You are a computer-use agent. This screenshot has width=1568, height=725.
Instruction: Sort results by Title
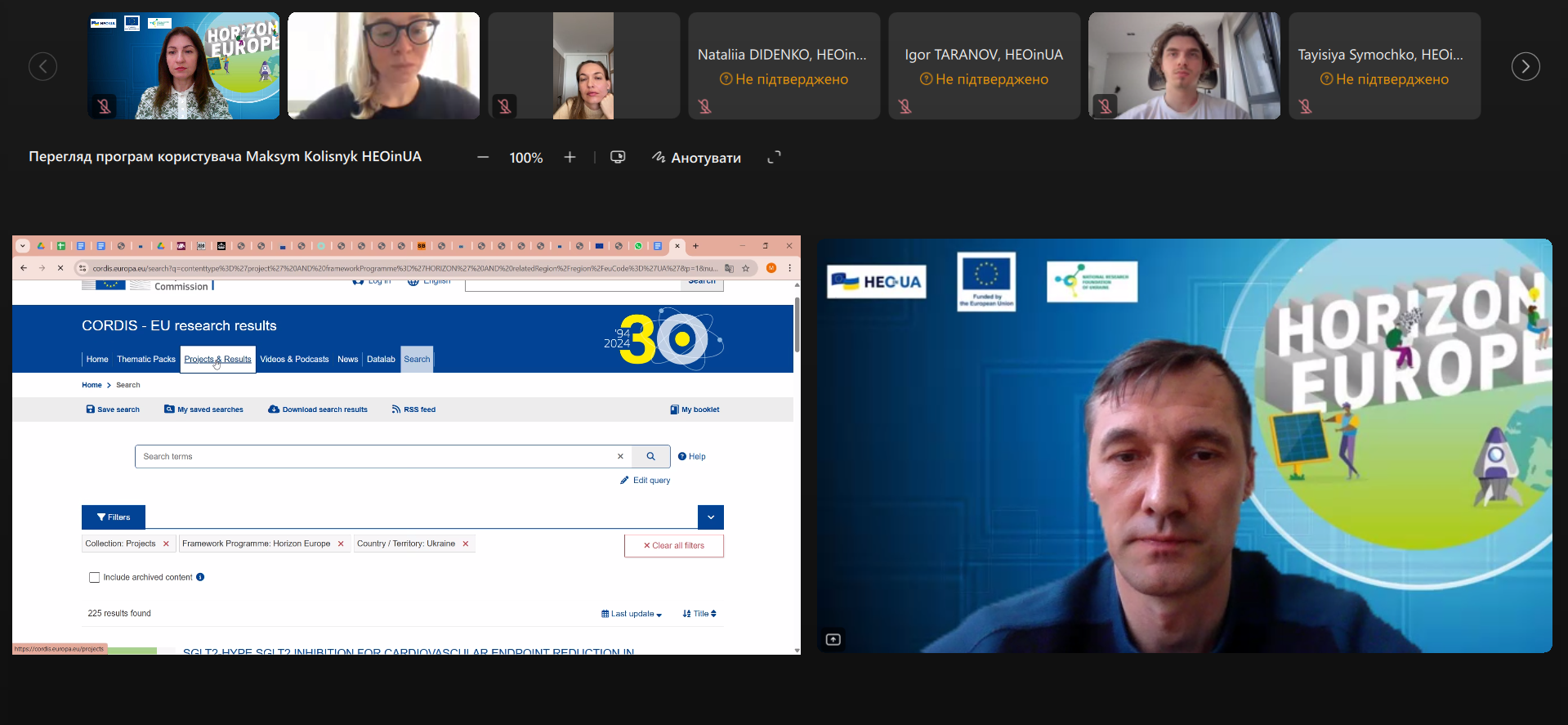click(x=699, y=614)
